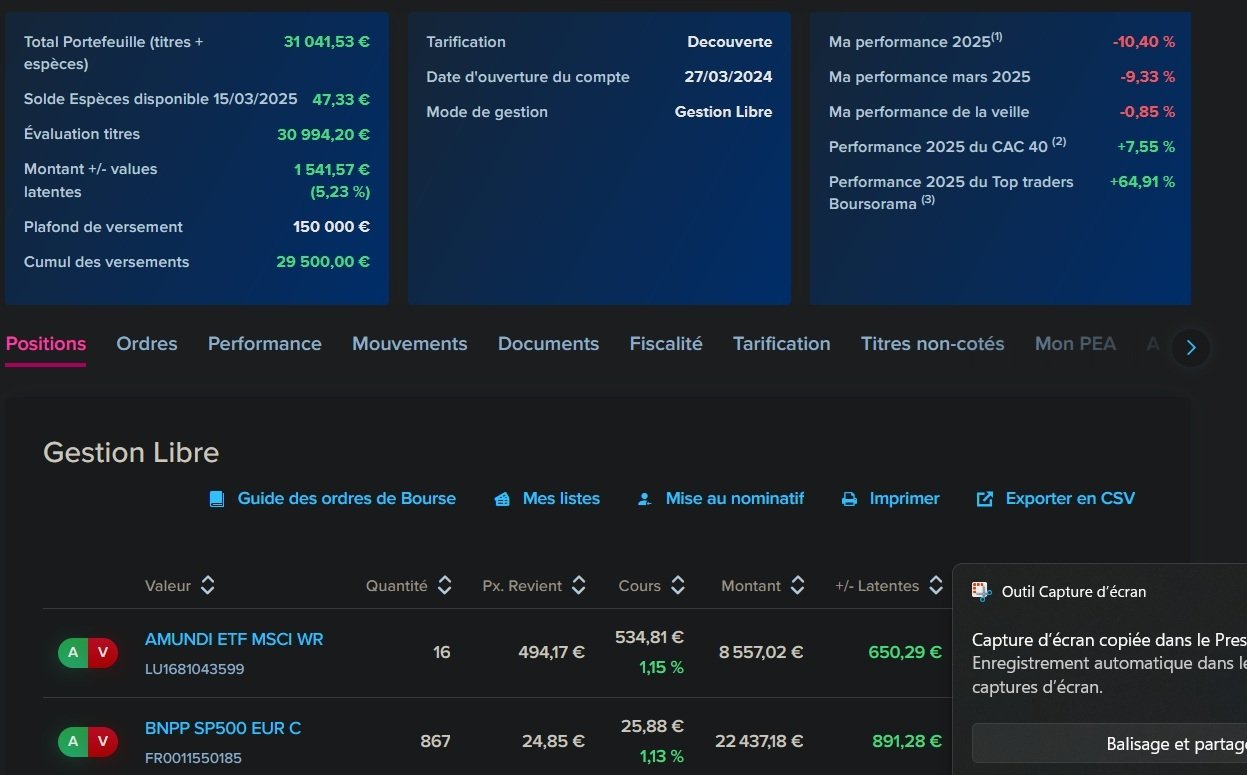Click the BNPP latent gain 891,28 €
Image resolution: width=1247 pixels, height=775 pixels.
click(905, 742)
